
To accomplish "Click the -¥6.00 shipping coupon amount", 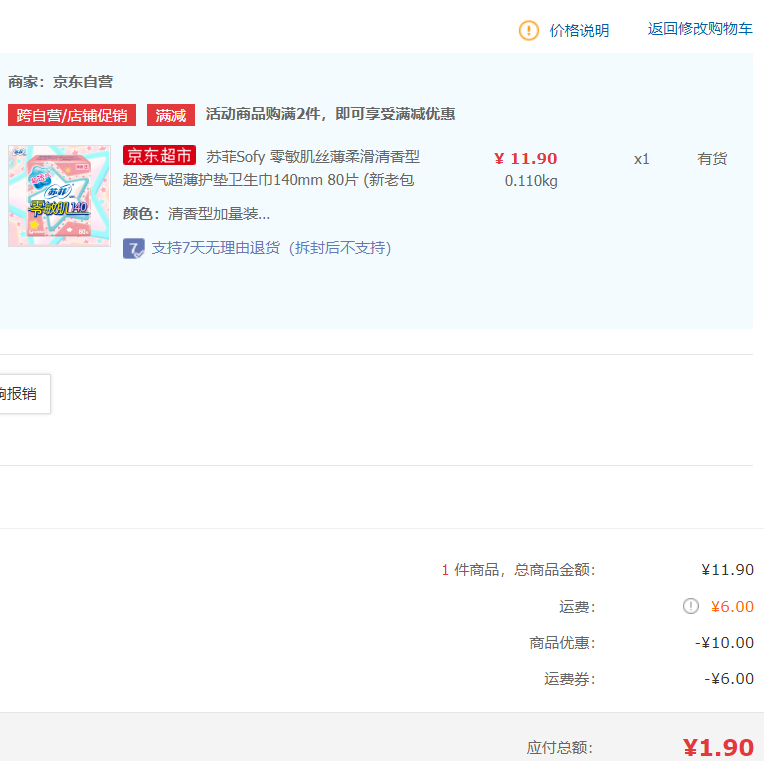I will pyautogui.click(x=729, y=679).
